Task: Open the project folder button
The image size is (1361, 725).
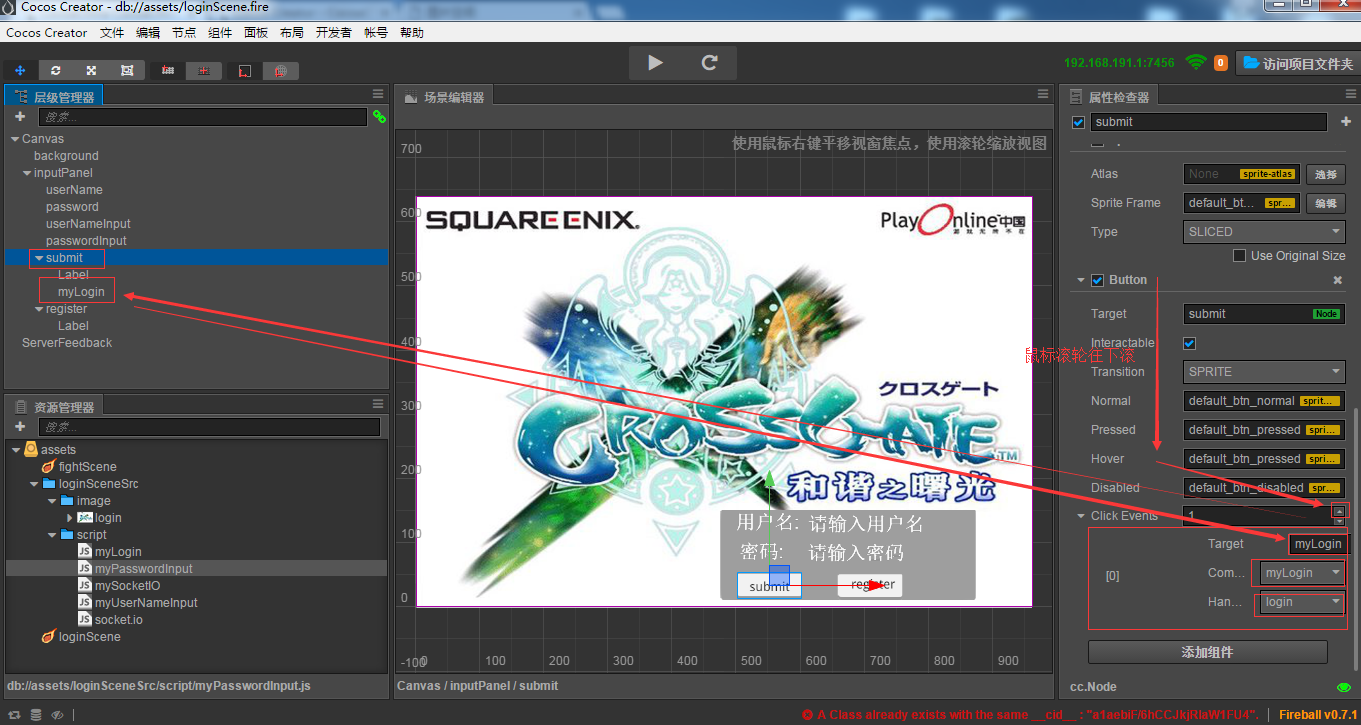Action: (1297, 63)
